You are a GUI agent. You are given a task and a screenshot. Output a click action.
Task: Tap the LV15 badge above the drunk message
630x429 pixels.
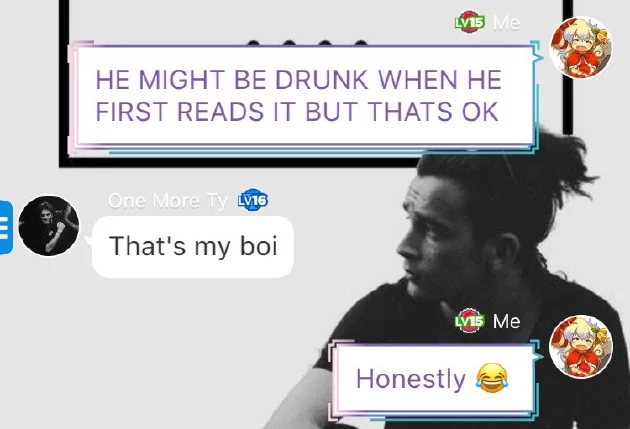[x=470, y=22]
